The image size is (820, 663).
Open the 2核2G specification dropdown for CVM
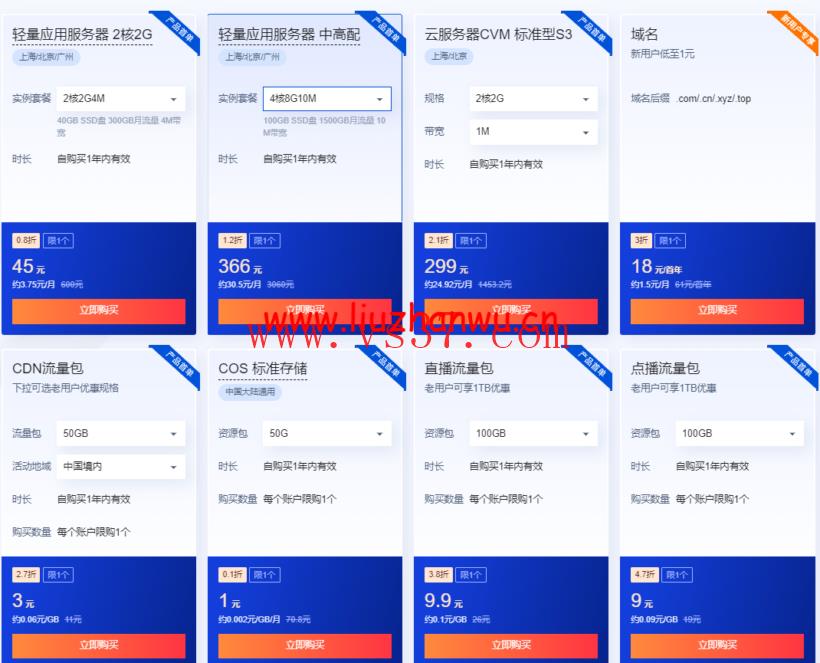(x=533, y=99)
